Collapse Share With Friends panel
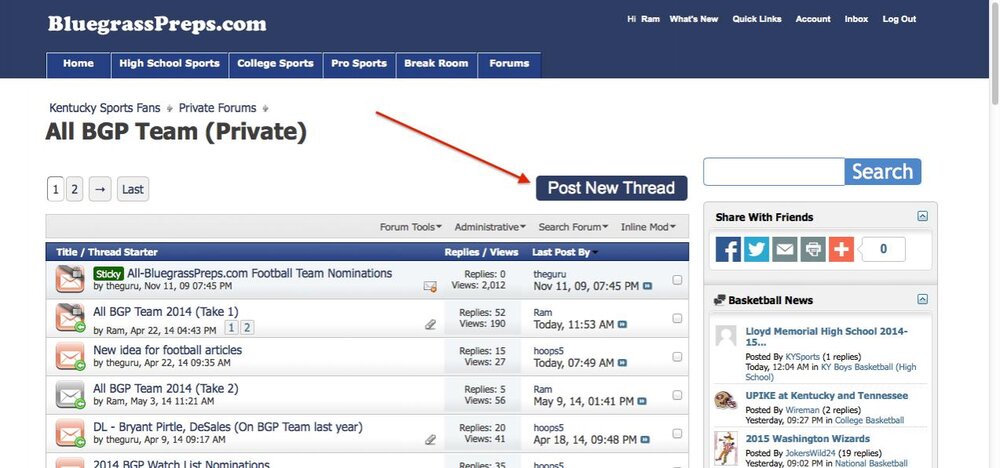This screenshot has width=1000, height=468. pos(922,216)
